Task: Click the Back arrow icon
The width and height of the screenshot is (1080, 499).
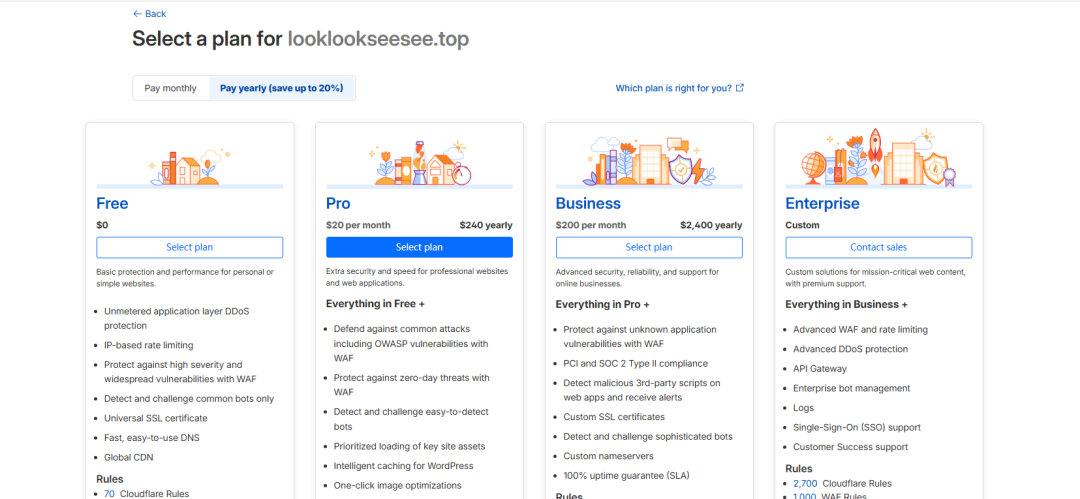Action: tap(137, 14)
